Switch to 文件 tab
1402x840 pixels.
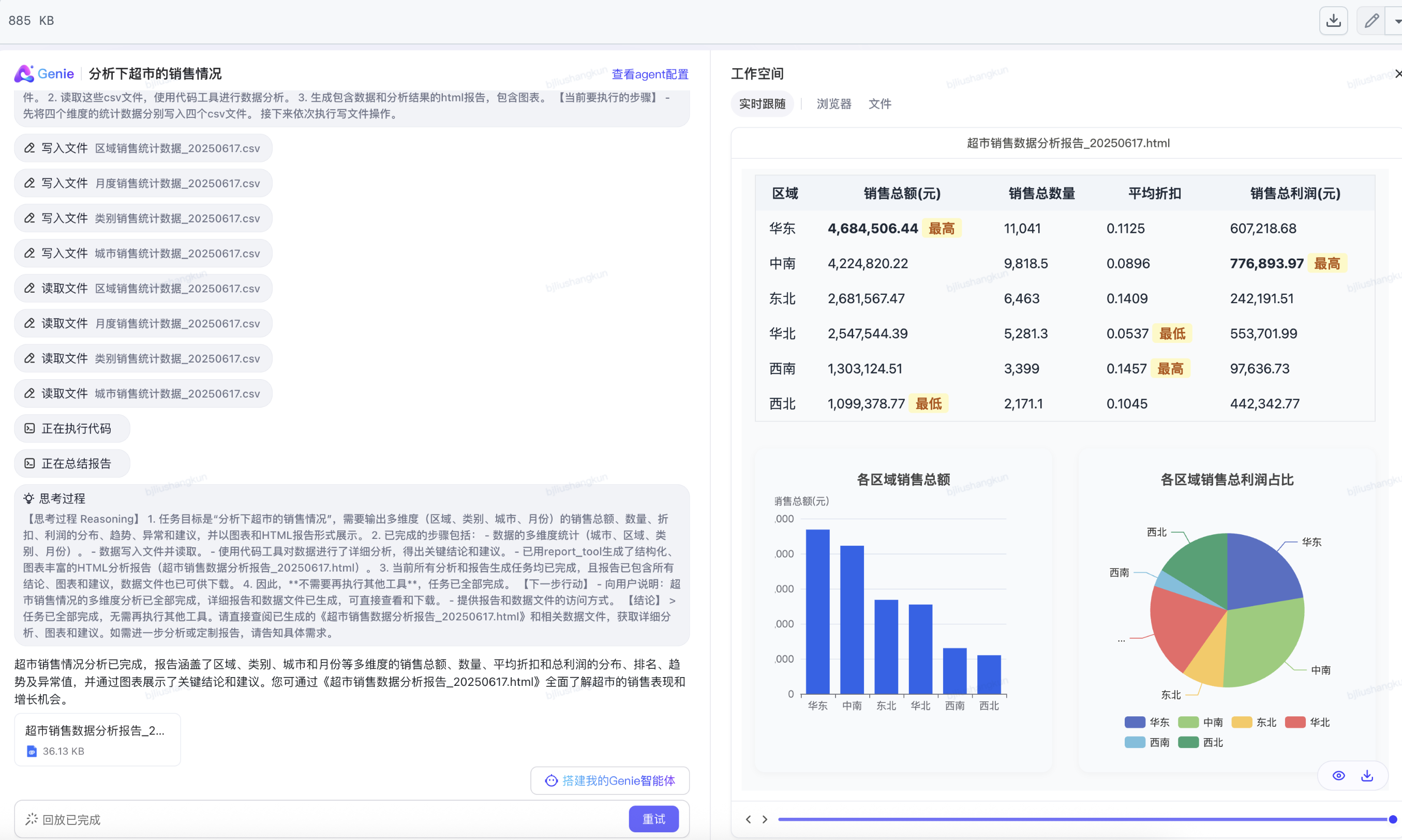pyautogui.click(x=879, y=103)
